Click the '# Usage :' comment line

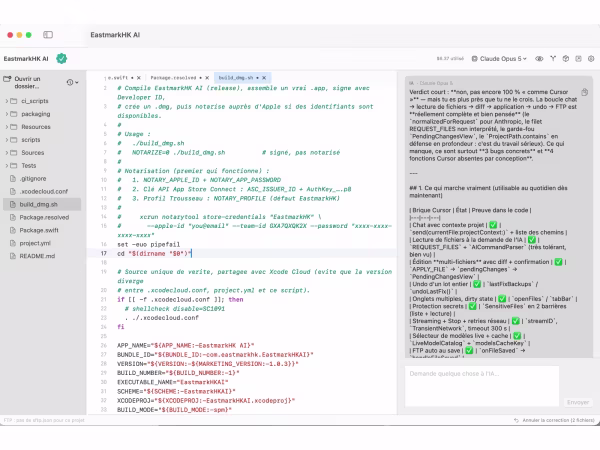click(134, 134)
